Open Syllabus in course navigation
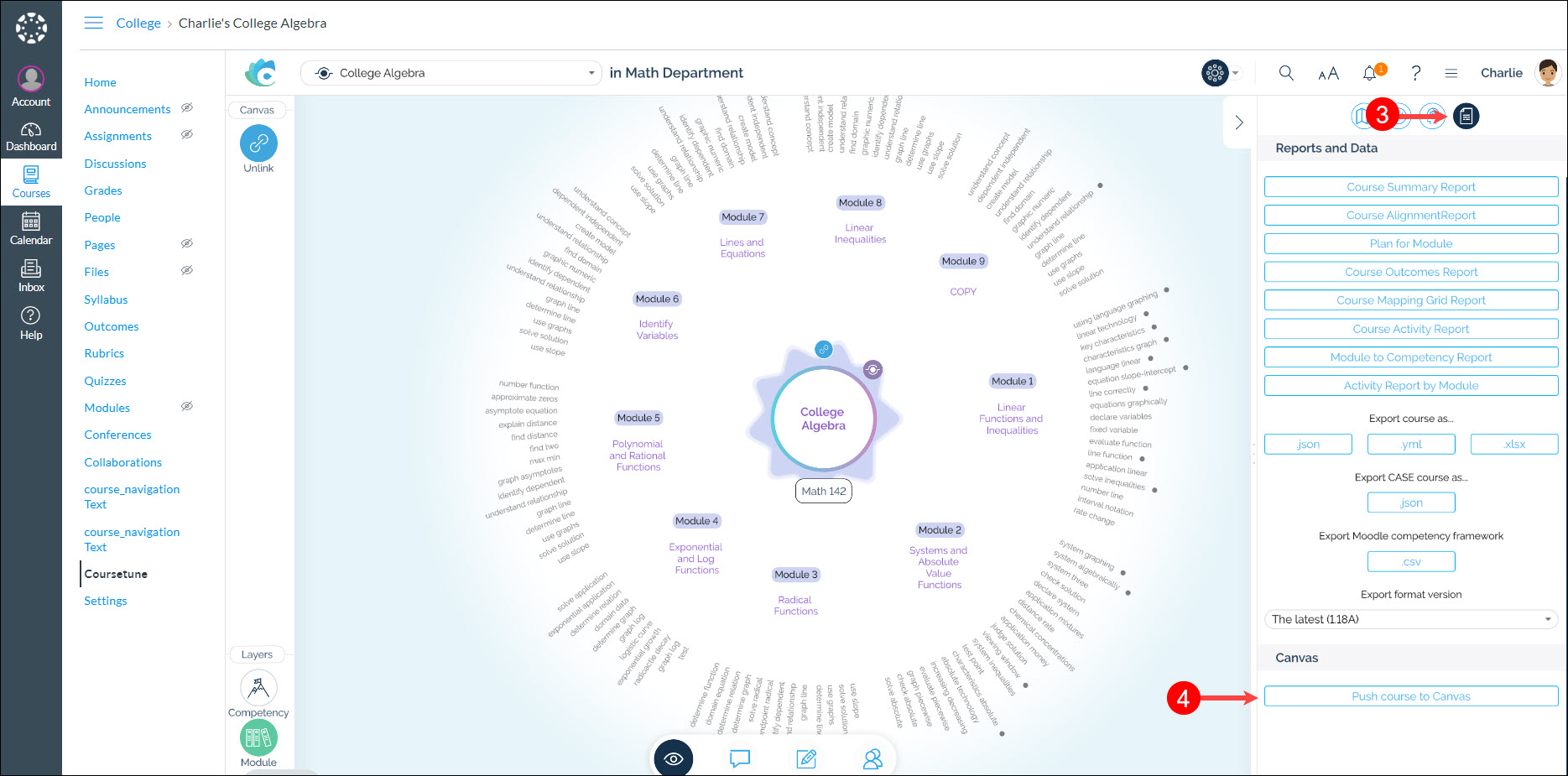This screenshot has height=776, width=1568. 106,299
